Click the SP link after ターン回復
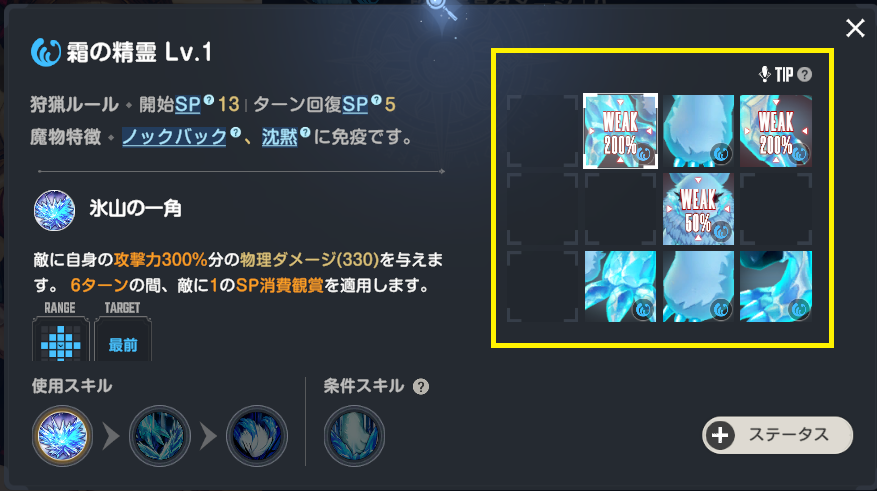Image resolution: width=877 pixels, height=491 pixels. tap(355, 104)
